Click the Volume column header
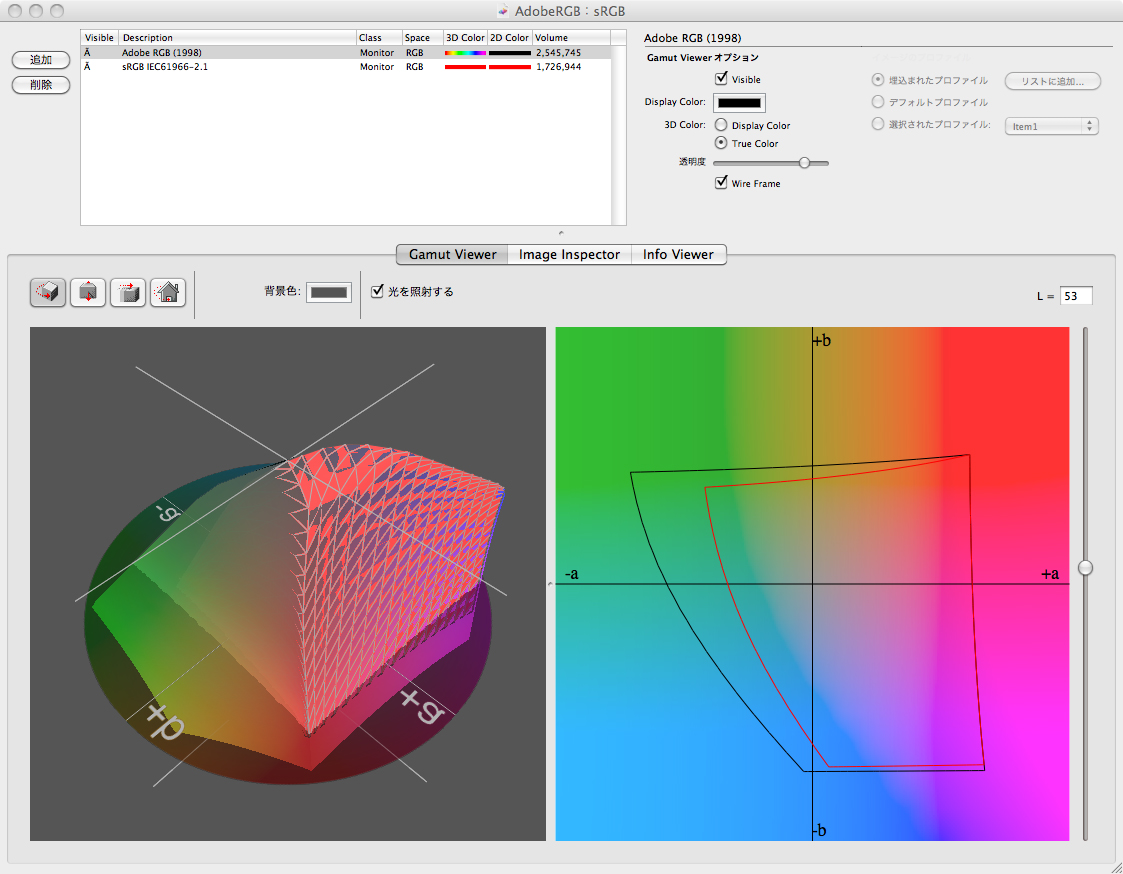 click(571, 37)
